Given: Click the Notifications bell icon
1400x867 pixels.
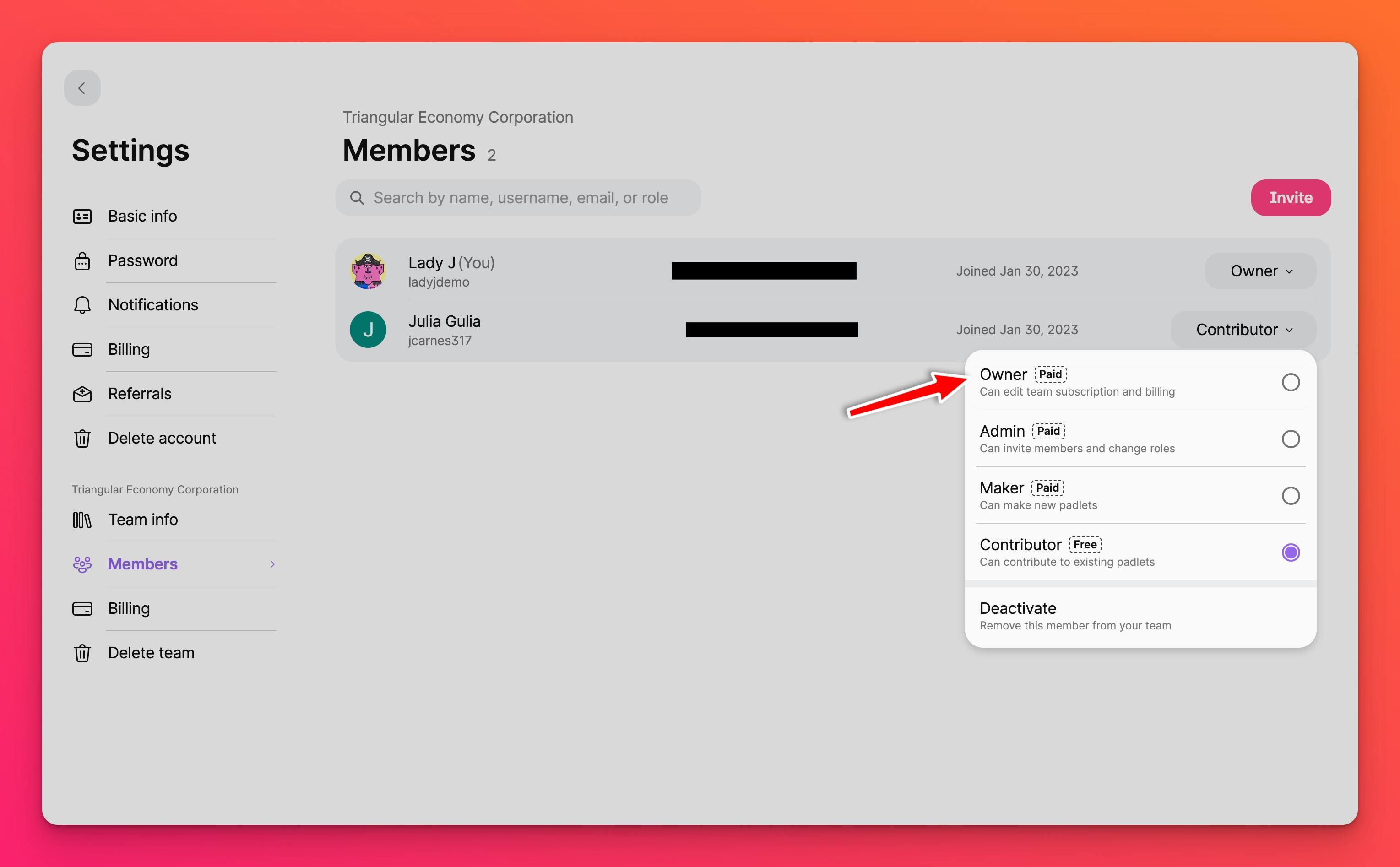Looking at the screenshot, I should click(82, 305).
